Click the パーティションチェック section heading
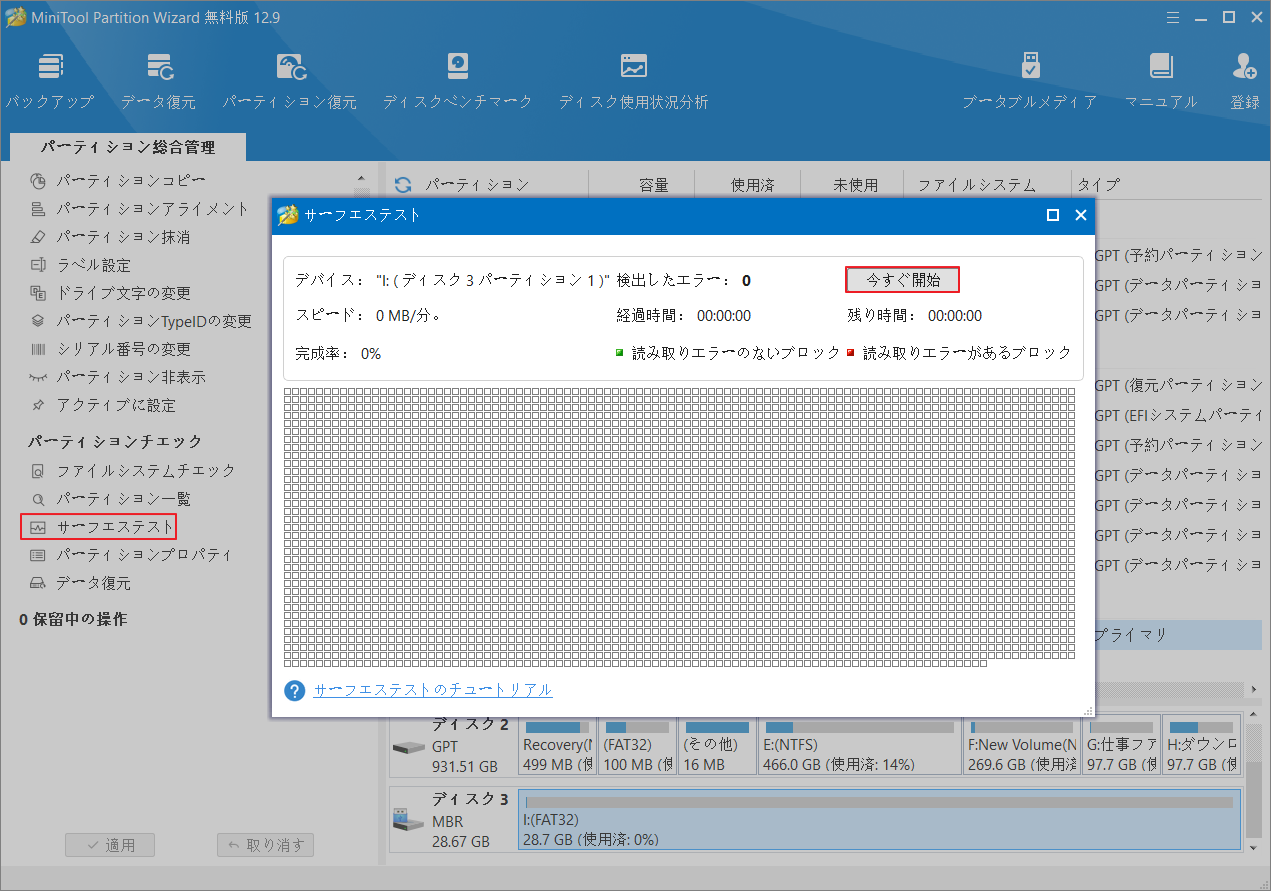The image size is (1271, 891). pos(115,441)
